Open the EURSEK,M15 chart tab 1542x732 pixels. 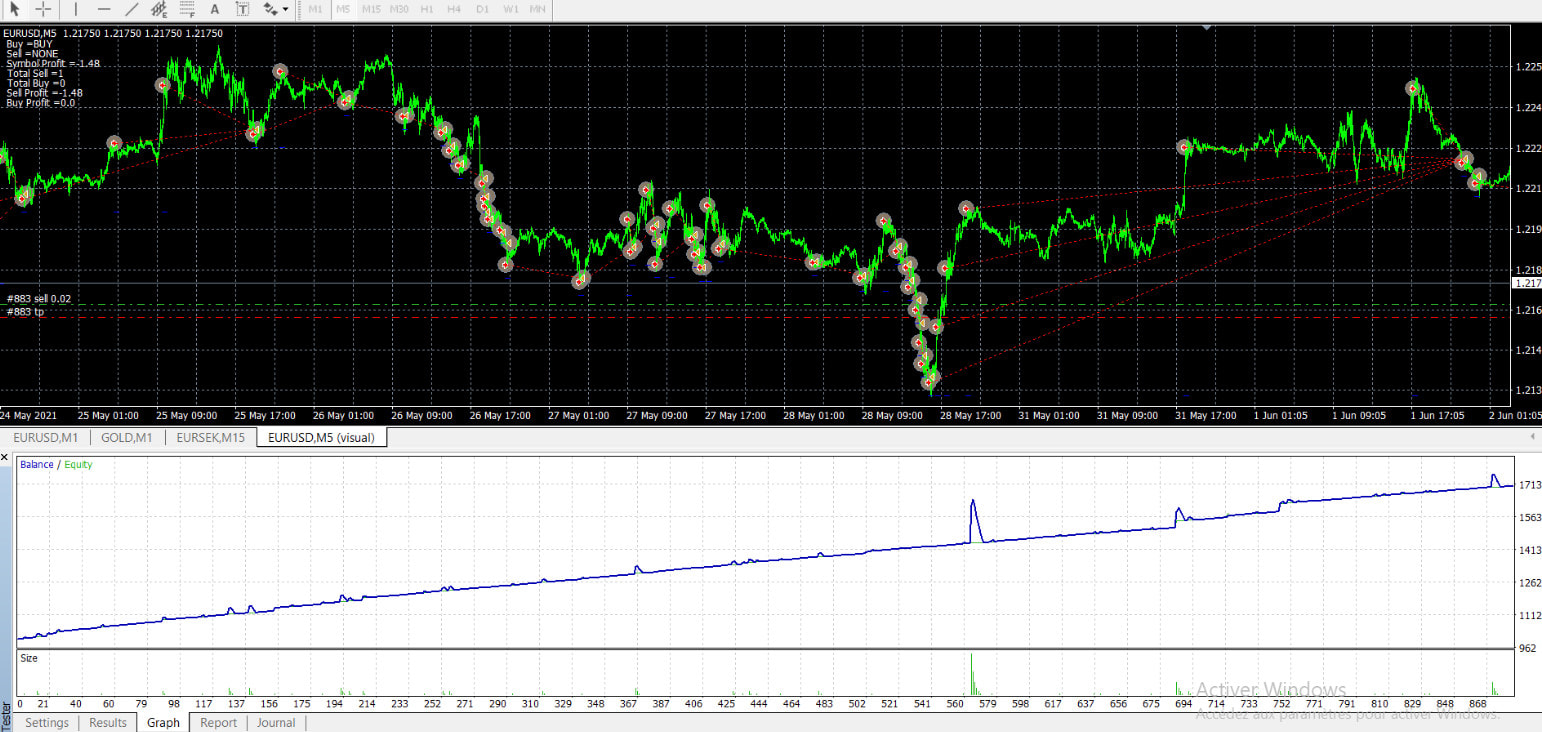(x=210, y=437)
